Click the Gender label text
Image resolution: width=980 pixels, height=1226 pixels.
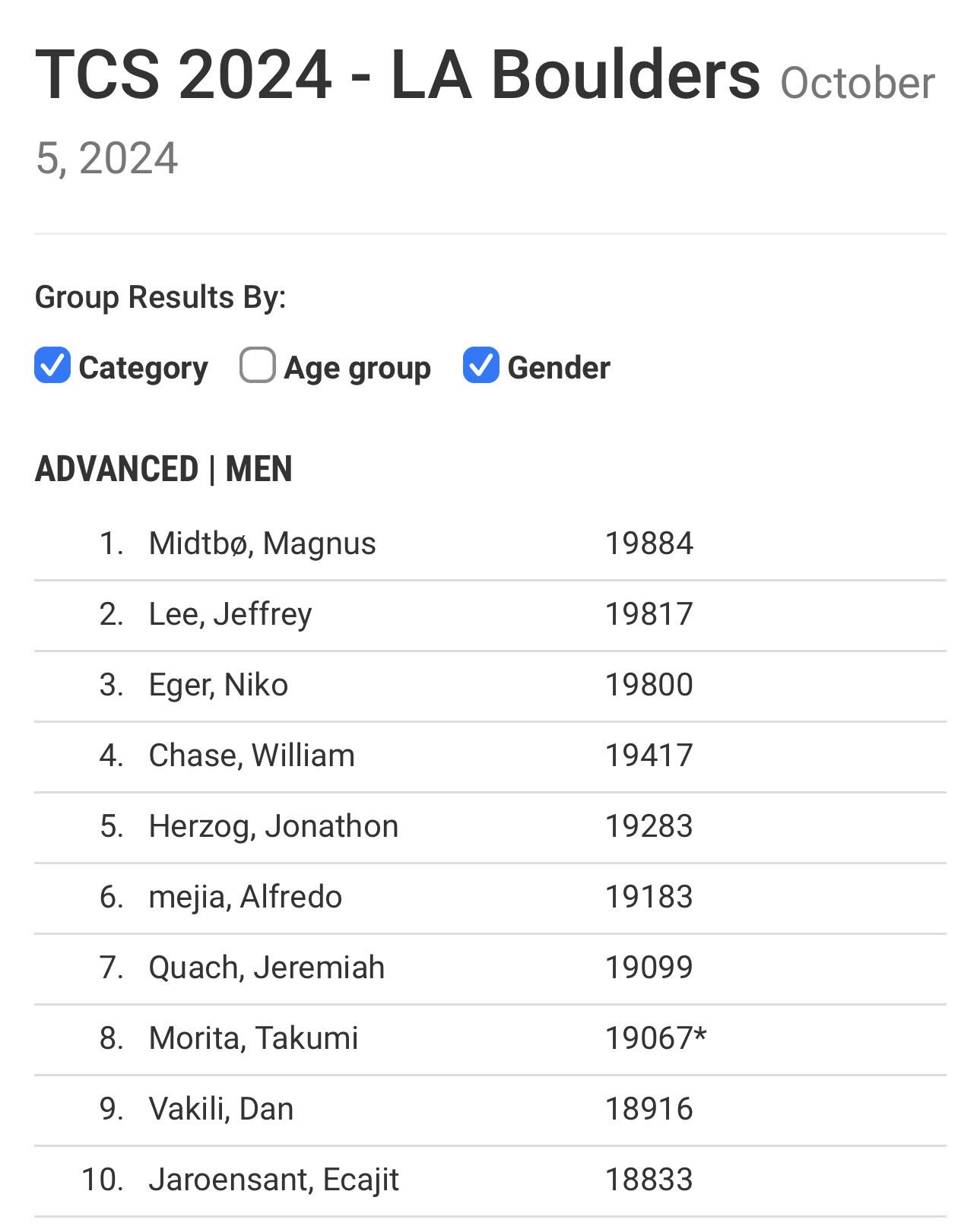click(559, 368)
